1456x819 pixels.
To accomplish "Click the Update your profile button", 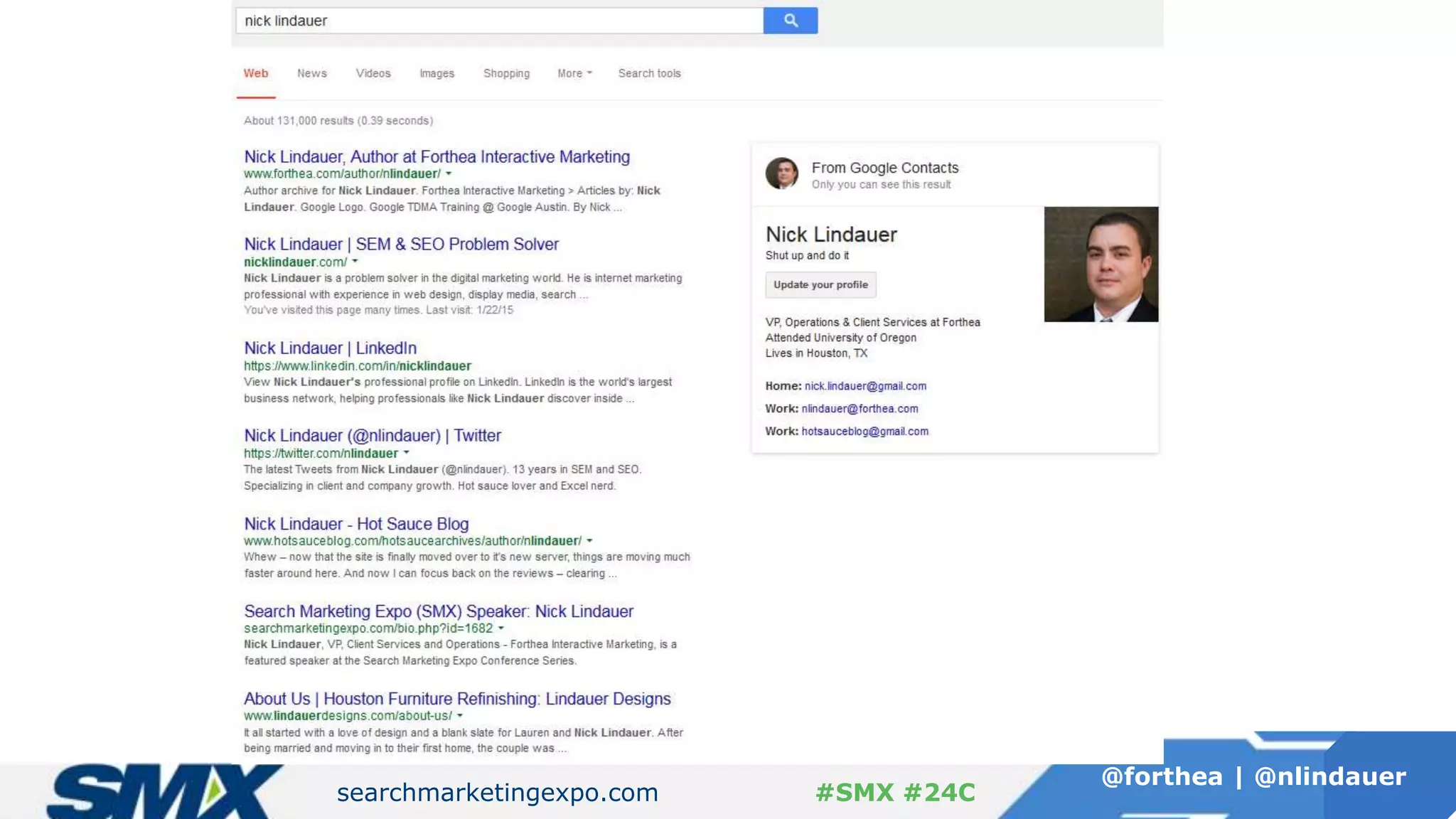I will coord(820,285).
